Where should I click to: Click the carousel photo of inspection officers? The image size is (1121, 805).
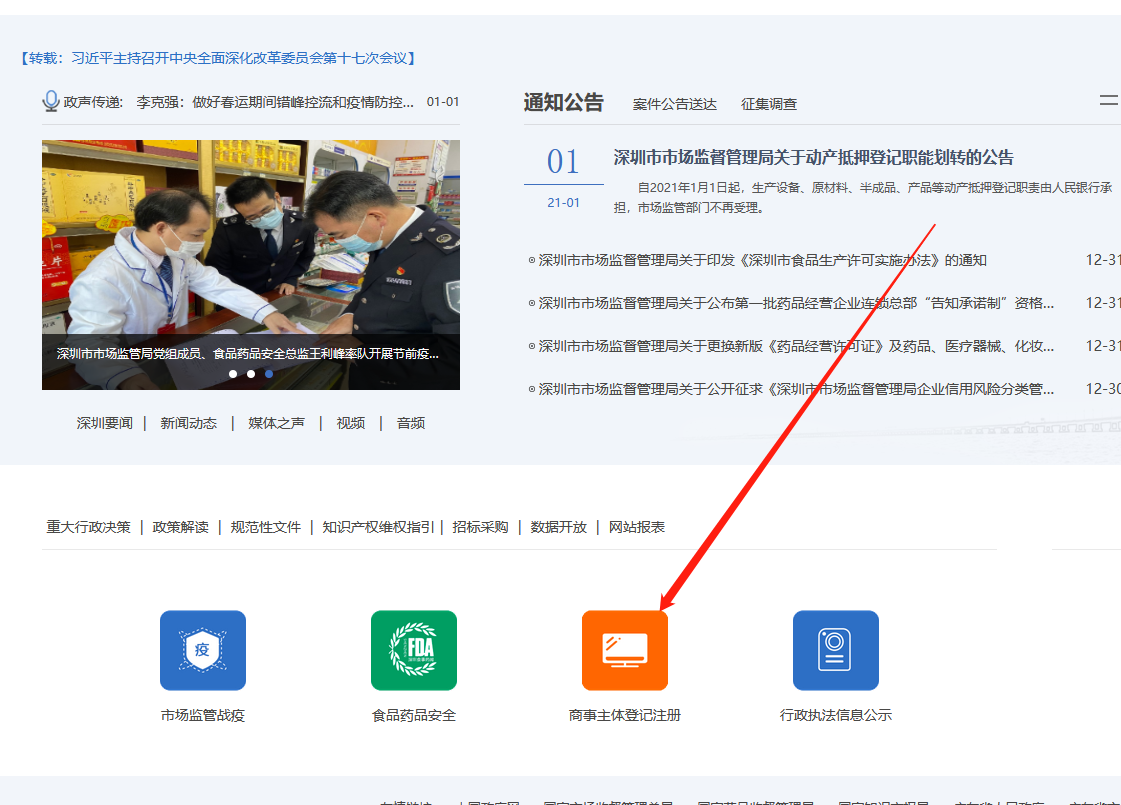click(x=250, y=260)
